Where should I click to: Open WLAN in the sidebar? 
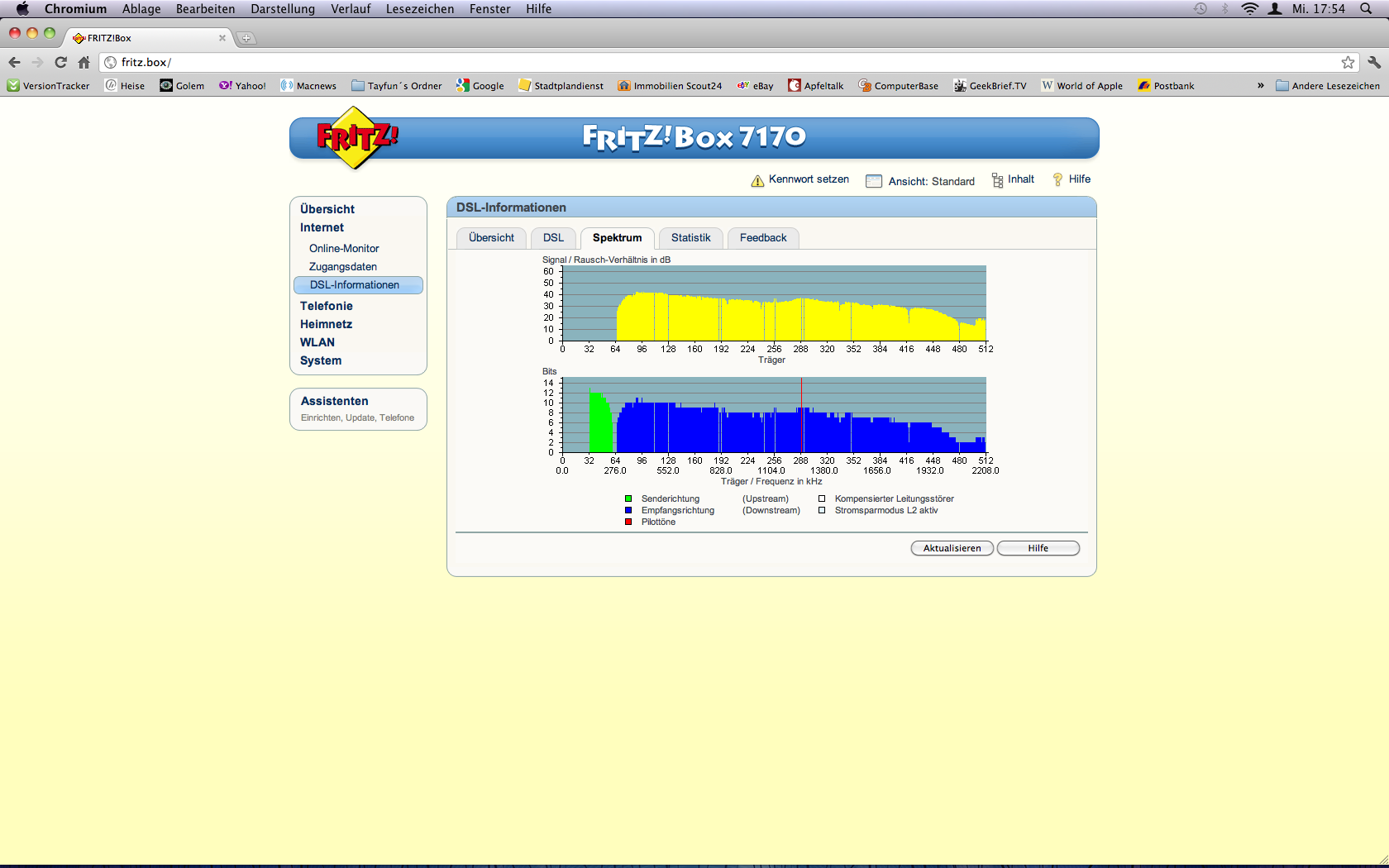(x=317, y=342)
